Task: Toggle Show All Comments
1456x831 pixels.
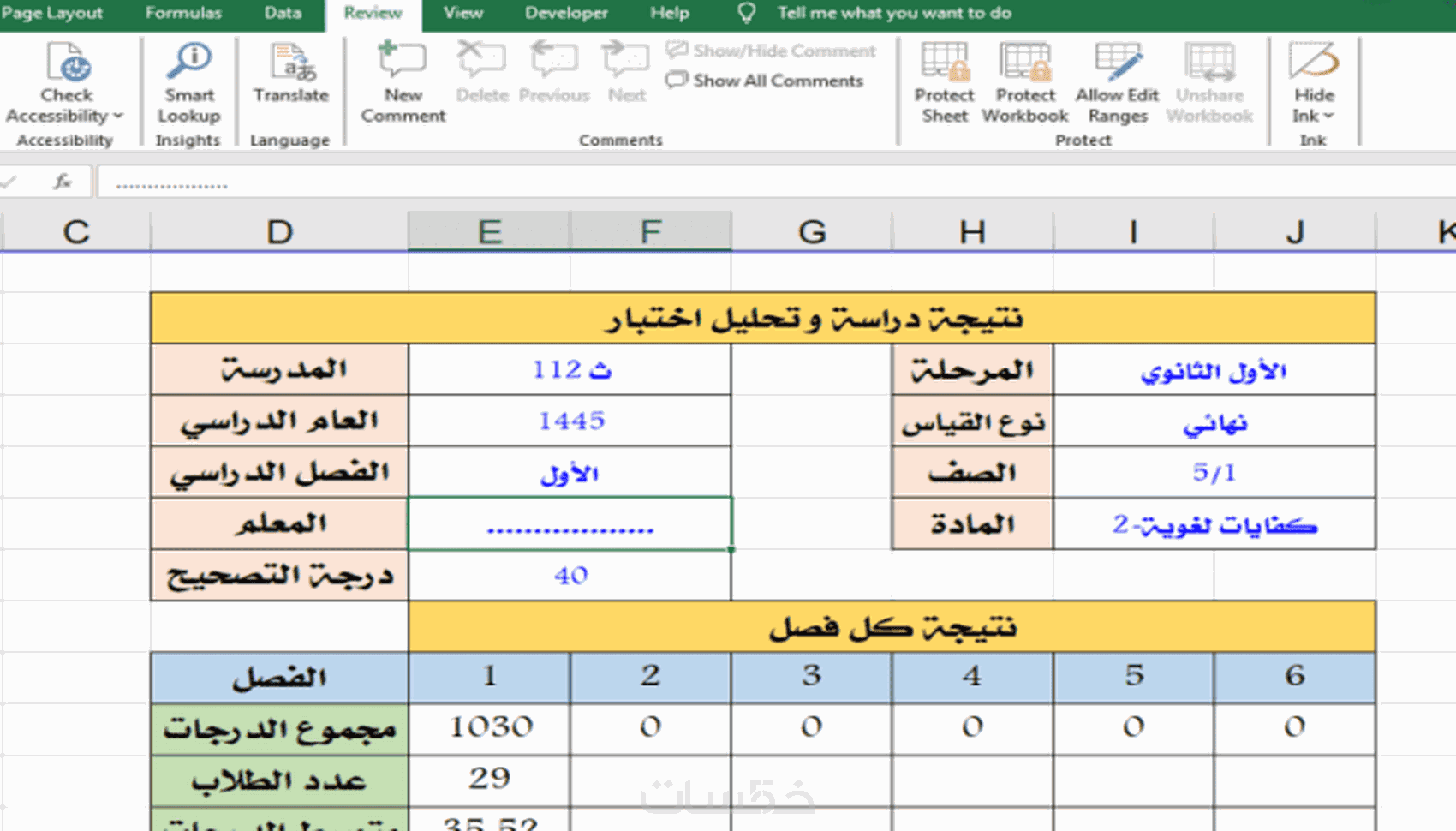Action: click(765, 81)
